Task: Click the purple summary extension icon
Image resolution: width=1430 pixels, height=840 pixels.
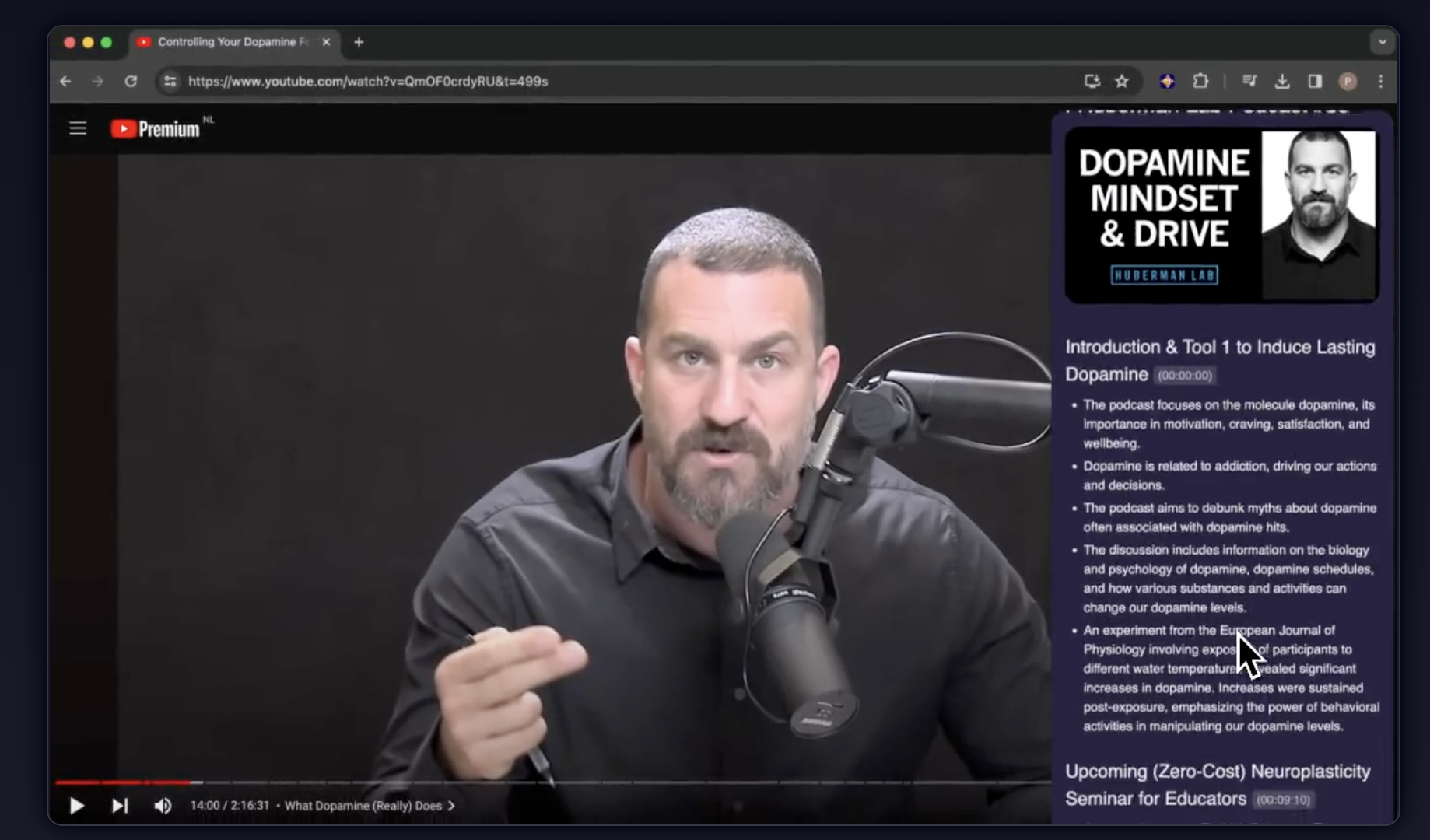Action: tap(1166, 81)
